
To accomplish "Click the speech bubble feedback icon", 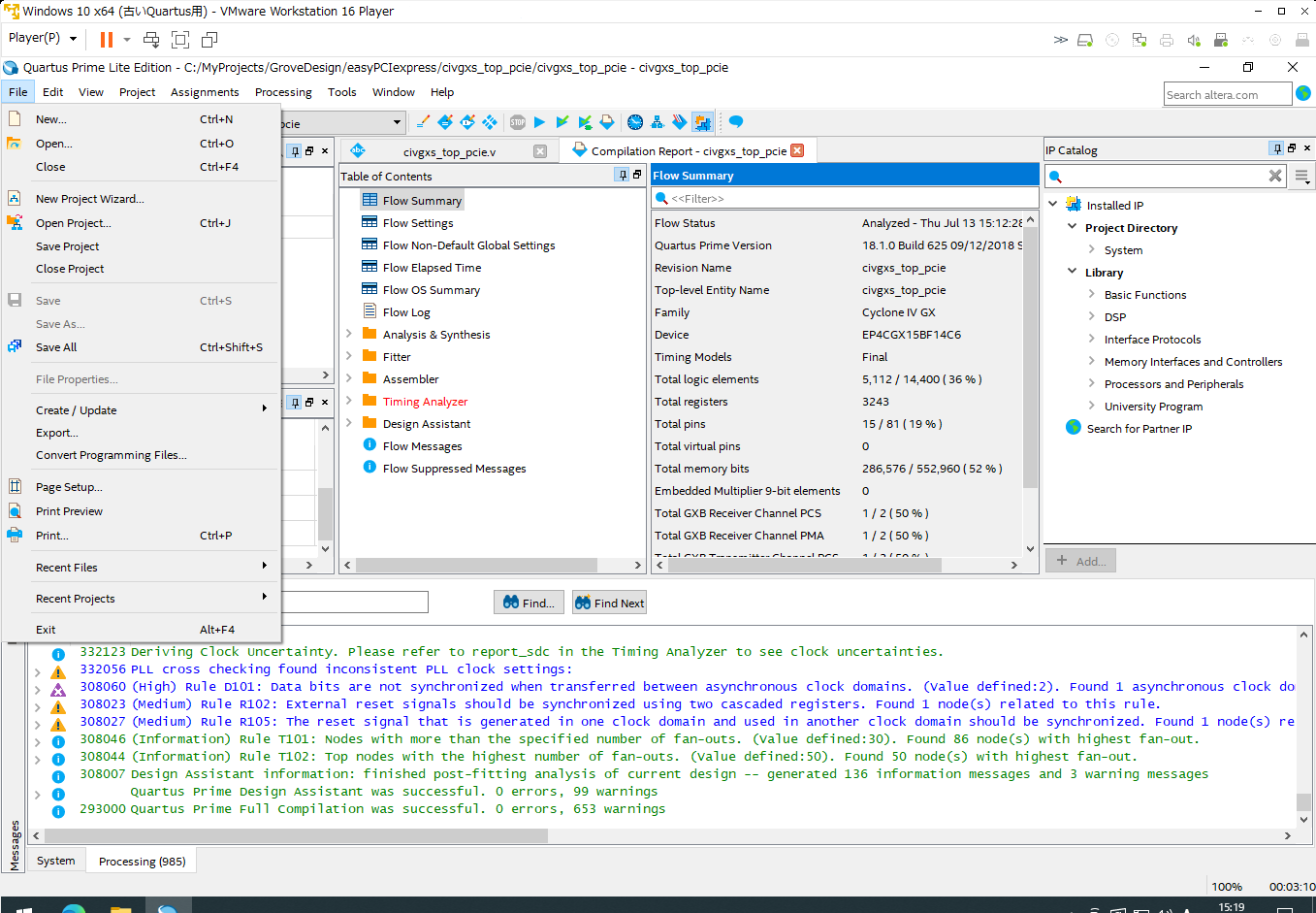I will (x=736, y=122).
